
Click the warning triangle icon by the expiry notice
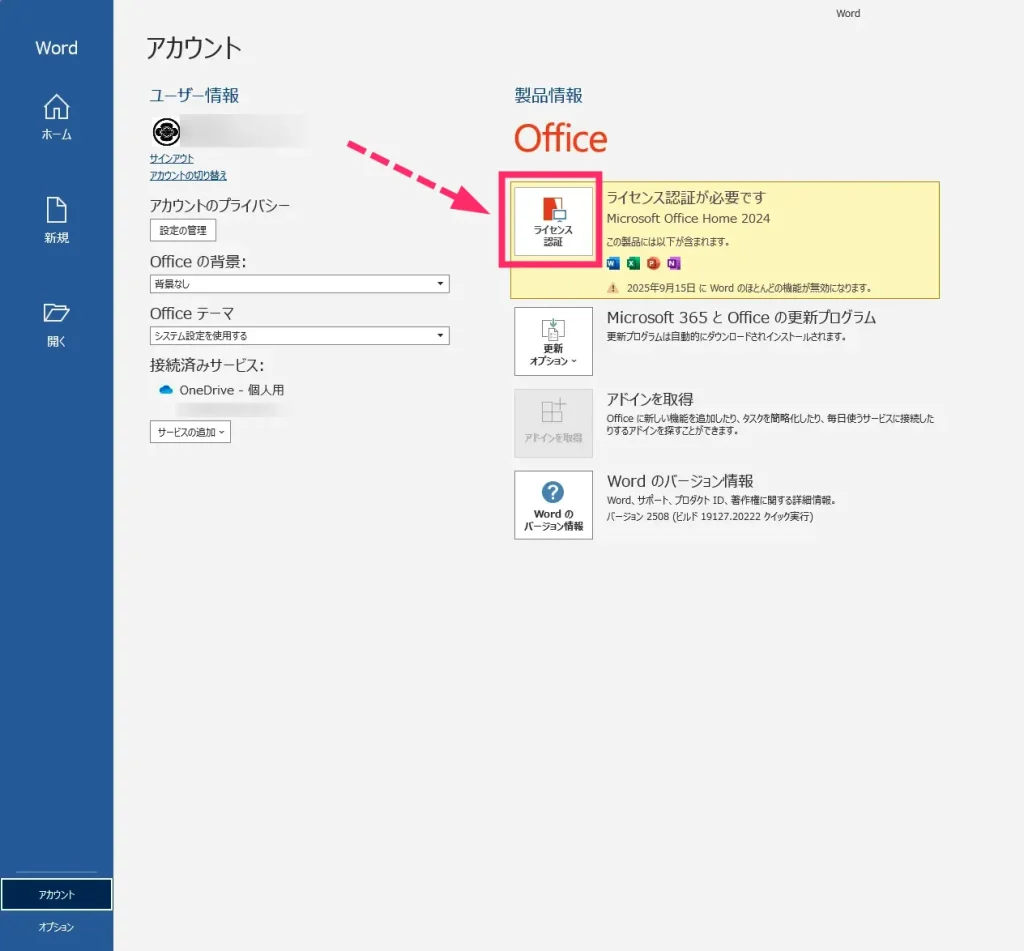[x=613, y=288]
